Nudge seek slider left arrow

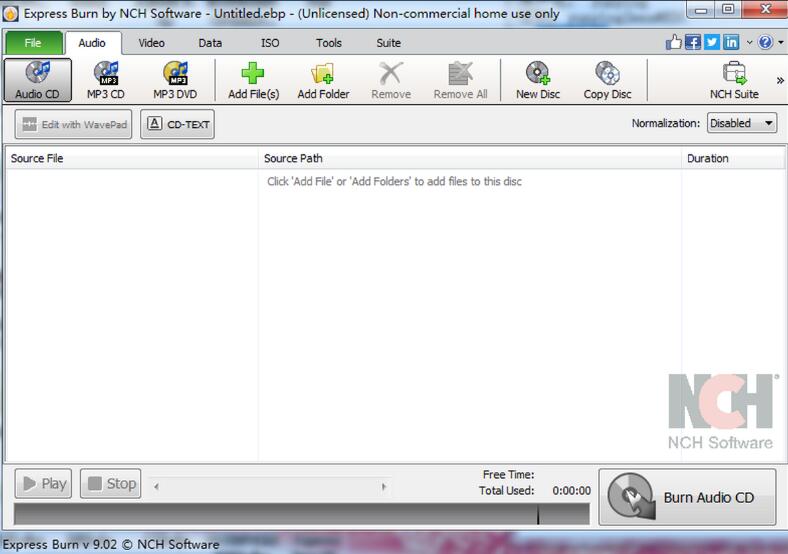[156, 486]
